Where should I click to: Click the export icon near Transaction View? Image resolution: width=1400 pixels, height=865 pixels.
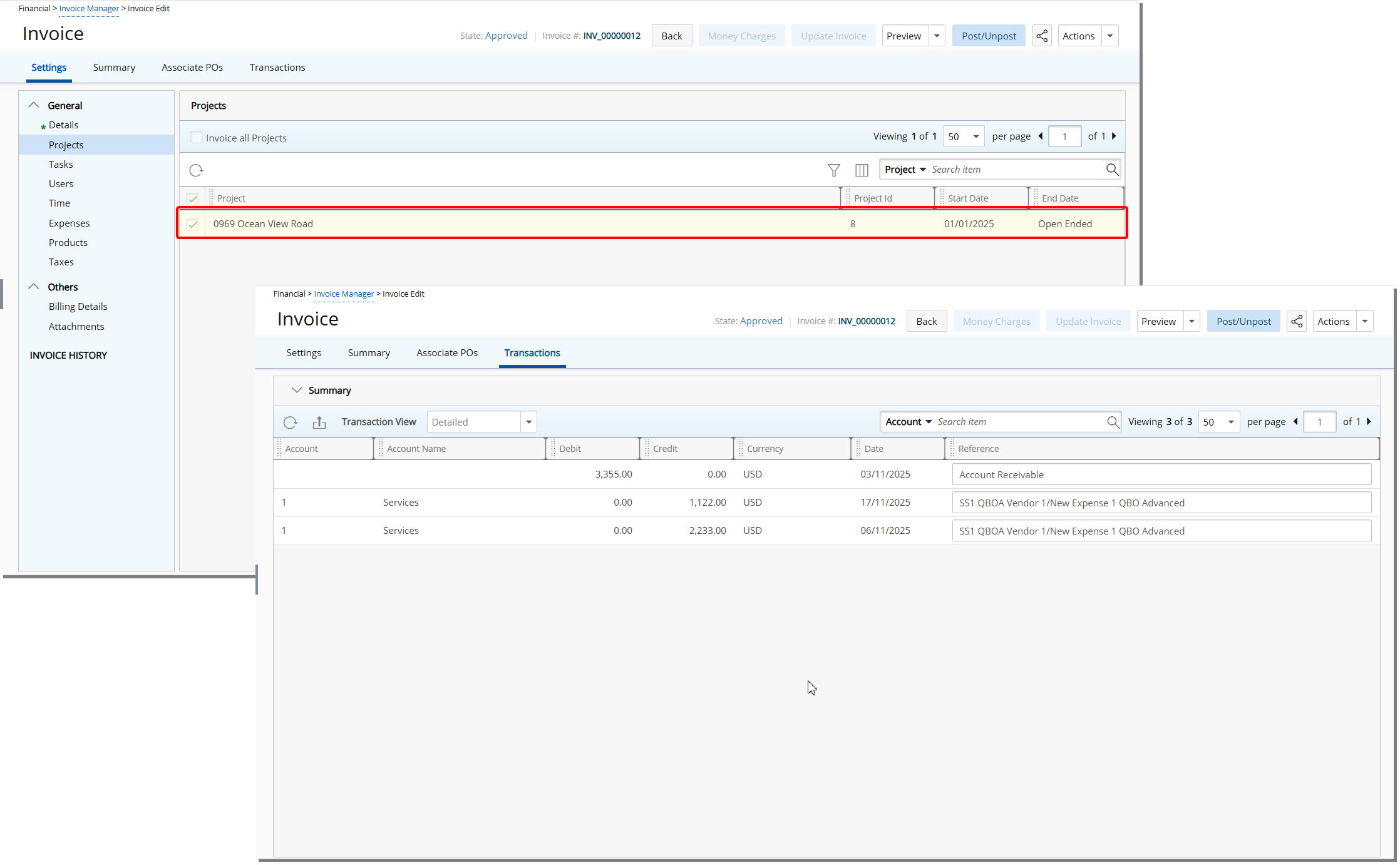point(319,422)
